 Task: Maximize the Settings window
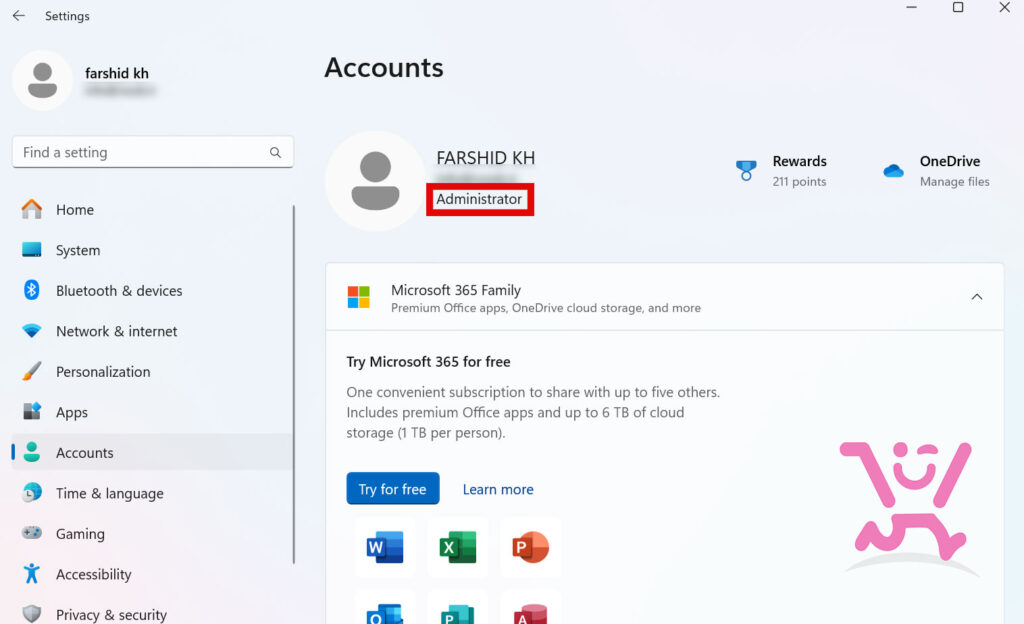point(958,7)
